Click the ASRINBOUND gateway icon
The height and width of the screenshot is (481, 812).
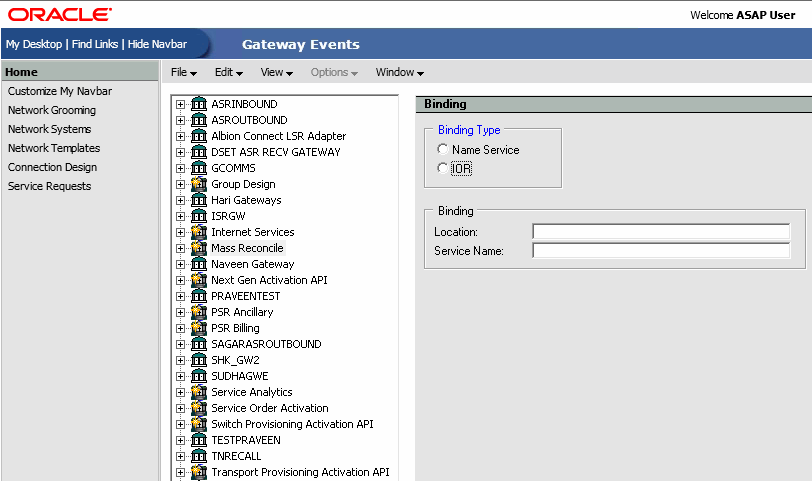(x=199, y=104)
